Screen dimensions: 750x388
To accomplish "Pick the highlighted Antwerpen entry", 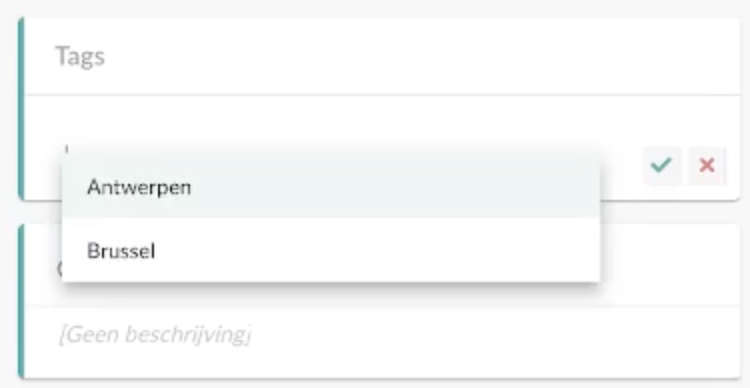I will tap(139, 187).
